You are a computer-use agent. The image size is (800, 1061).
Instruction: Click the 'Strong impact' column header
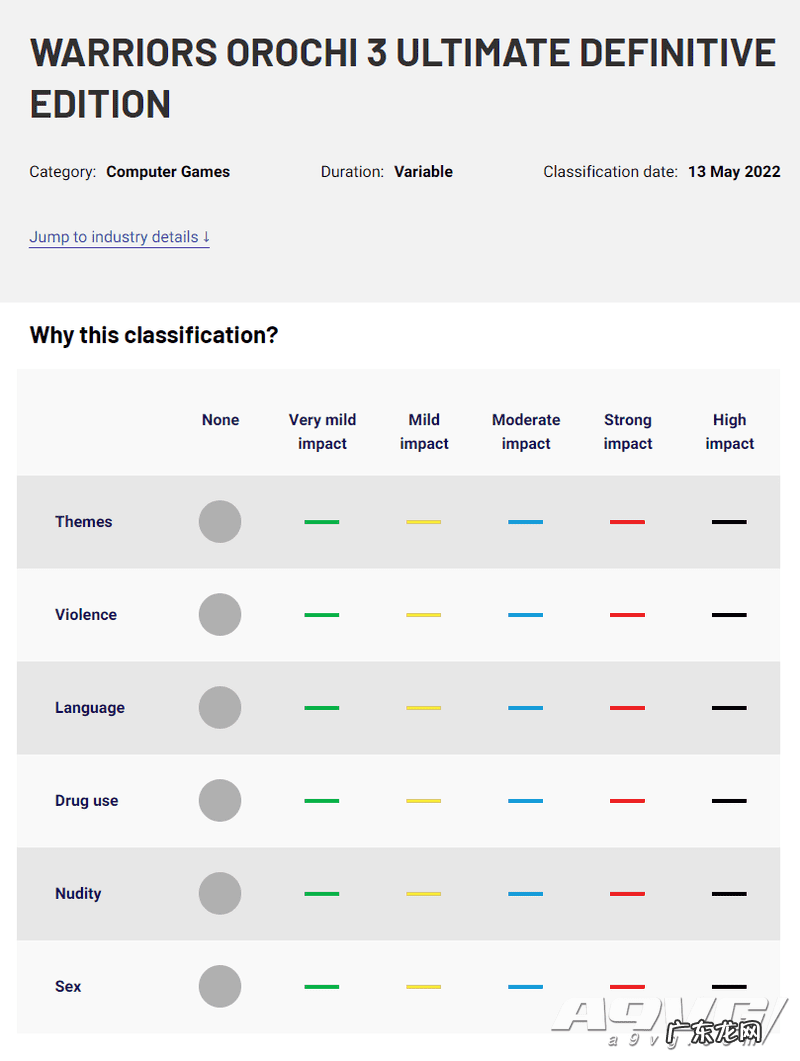pyautogui.click(x=628, y=432)
